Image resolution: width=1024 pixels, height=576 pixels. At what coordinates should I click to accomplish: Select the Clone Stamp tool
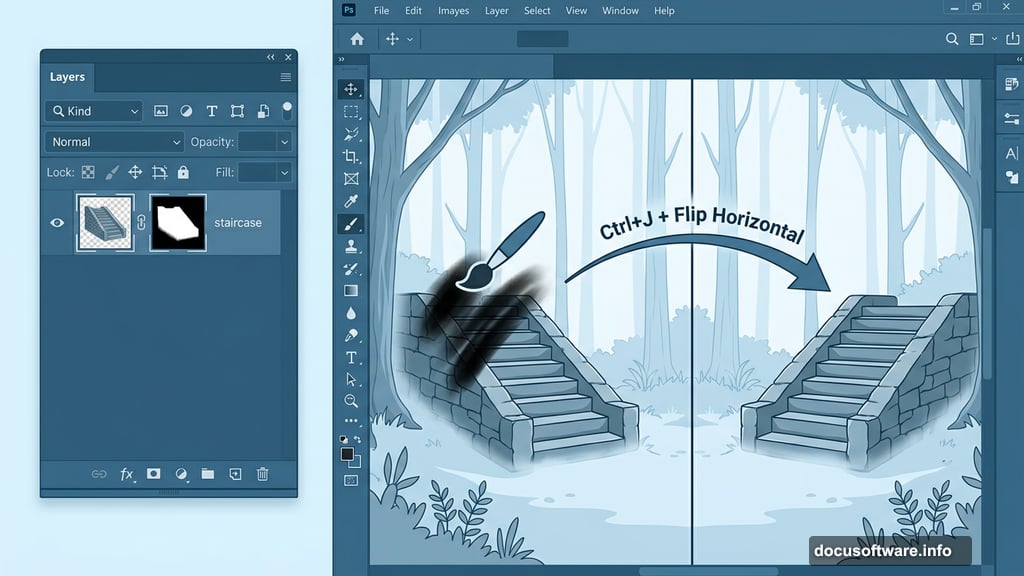click(351, 246)
